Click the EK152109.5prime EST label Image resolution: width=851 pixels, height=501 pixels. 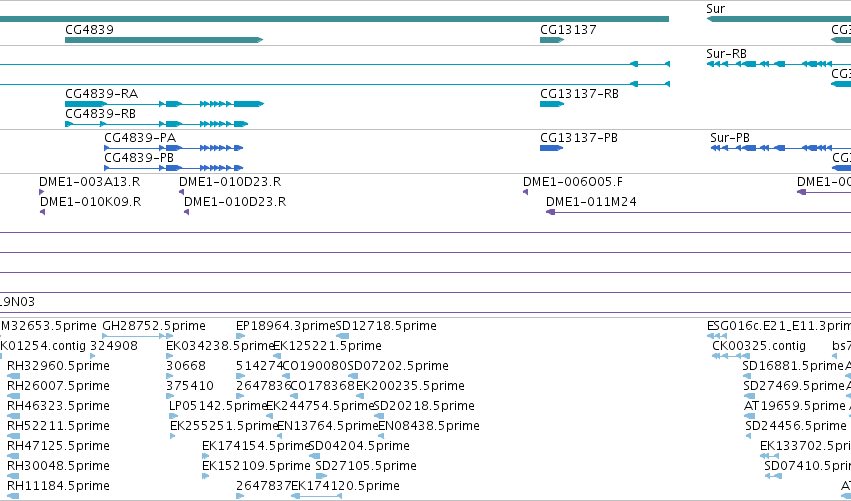tap(256, 466)
